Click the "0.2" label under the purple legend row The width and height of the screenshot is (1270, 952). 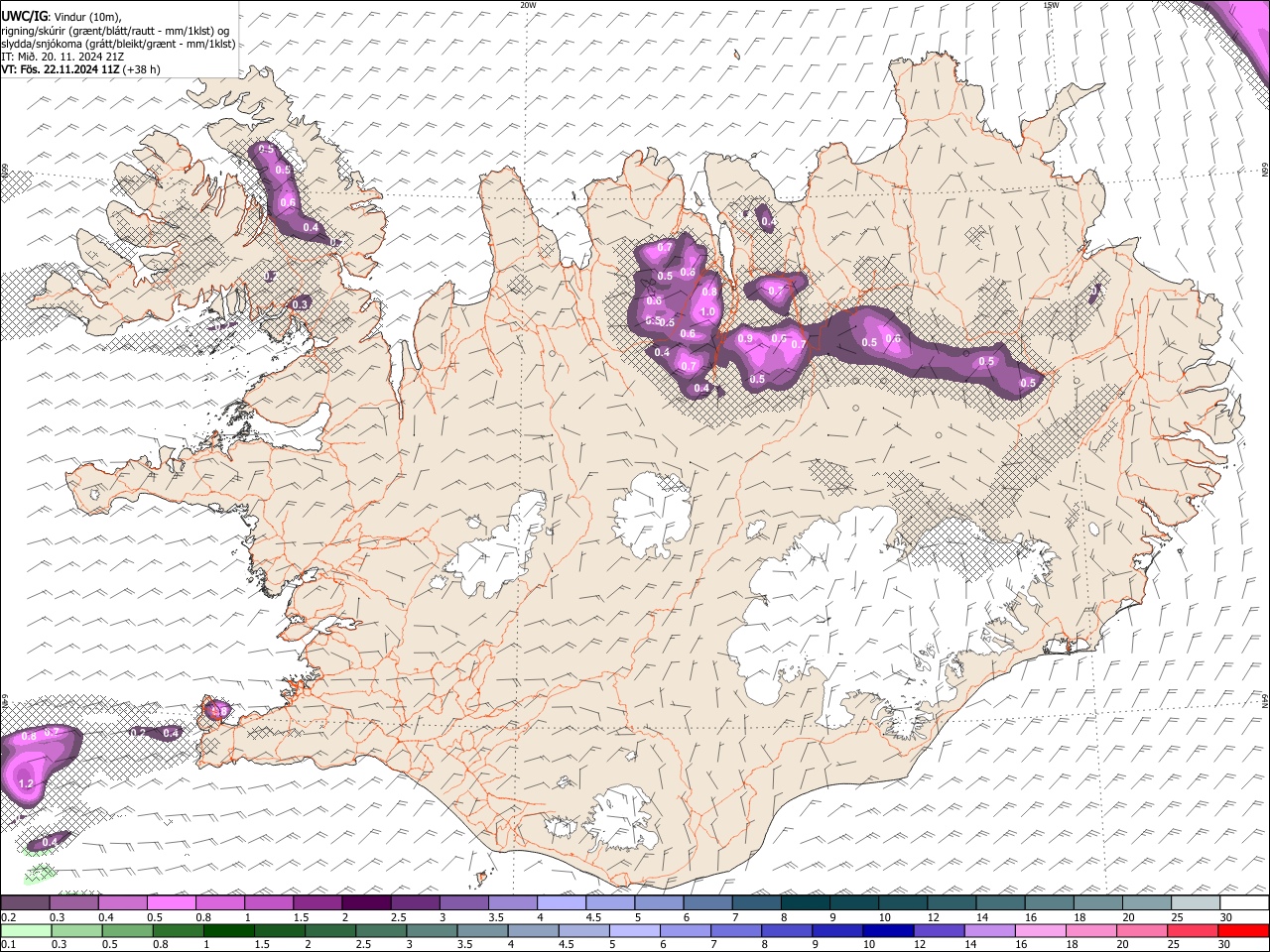[x=8, y=917]
